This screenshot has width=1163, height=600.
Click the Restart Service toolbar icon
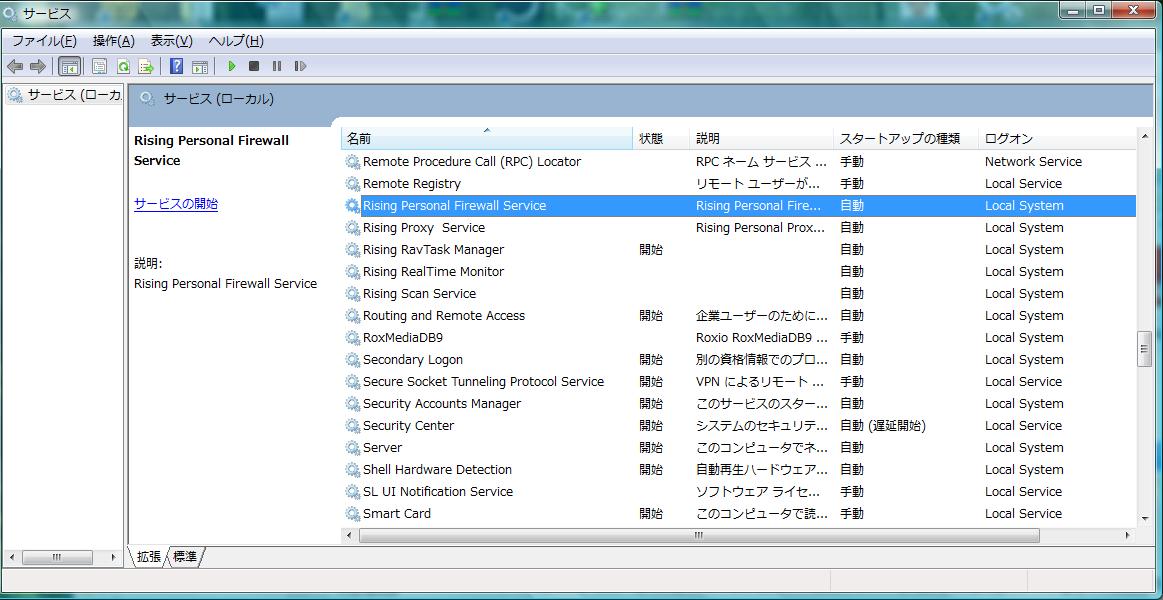click(300, 66)
